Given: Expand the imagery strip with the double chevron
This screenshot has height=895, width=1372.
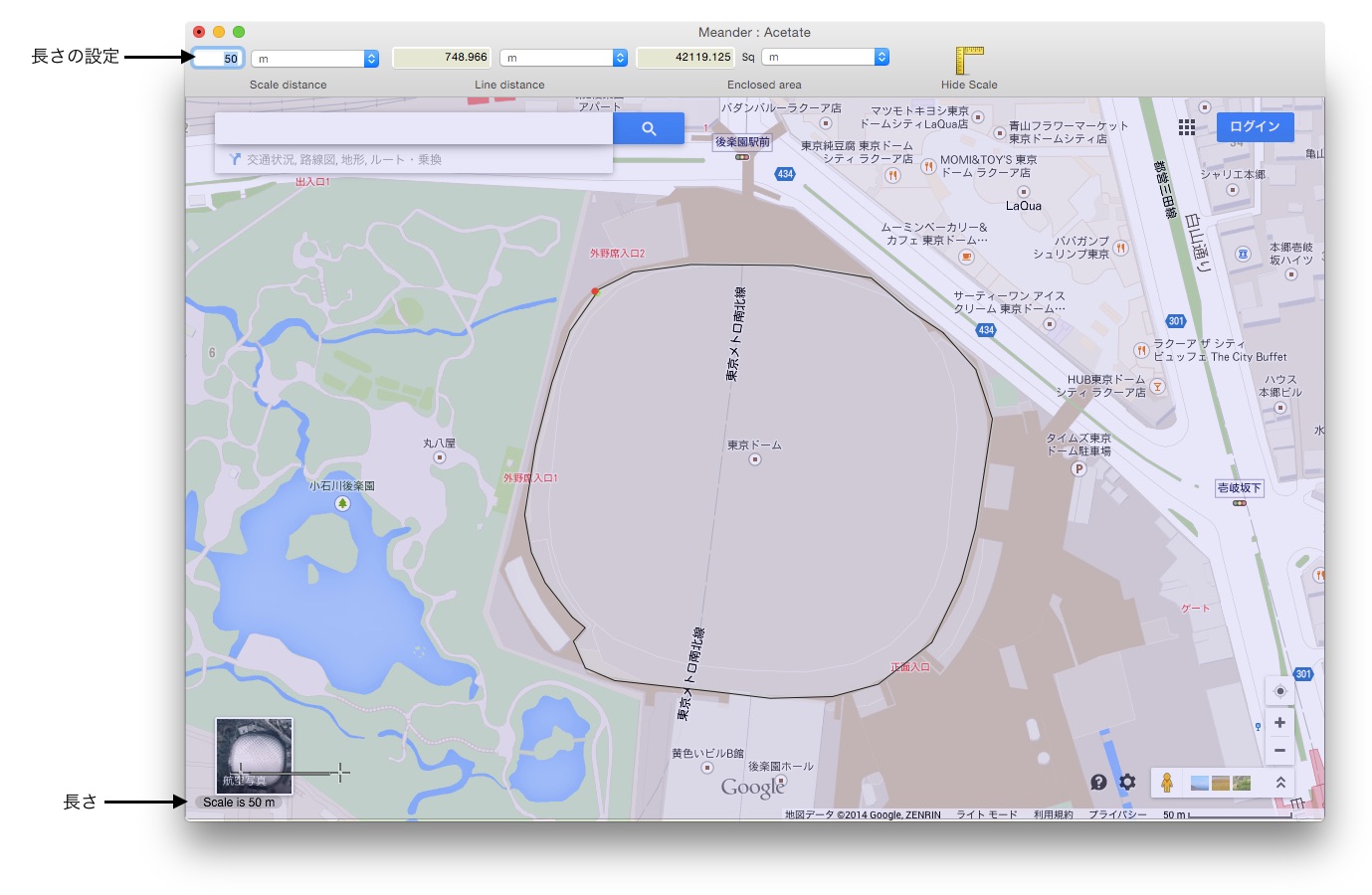Looking at the screenshot, I should pos(1280,783).
